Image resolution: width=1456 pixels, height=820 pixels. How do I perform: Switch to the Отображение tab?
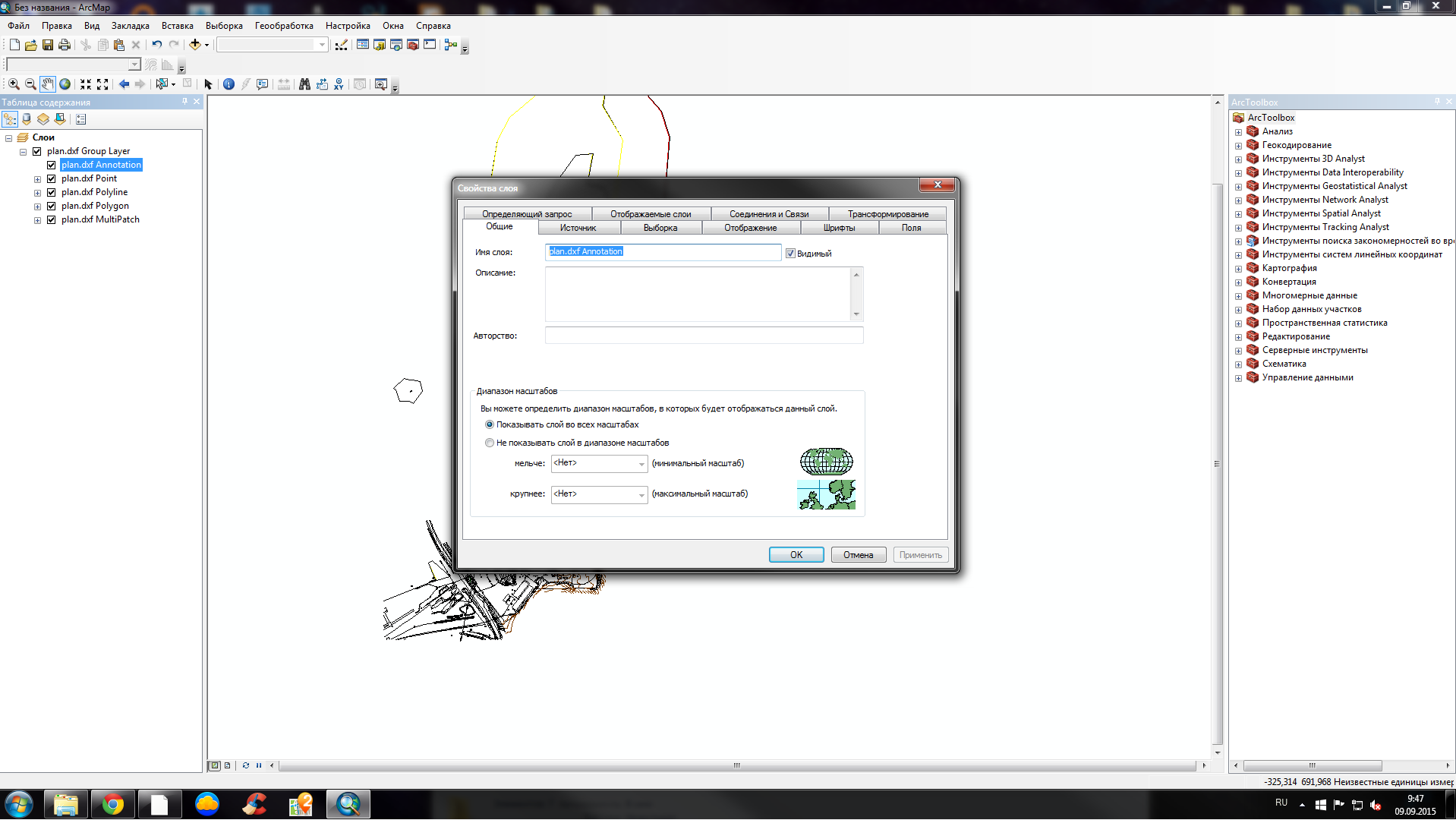coord(751,228)
